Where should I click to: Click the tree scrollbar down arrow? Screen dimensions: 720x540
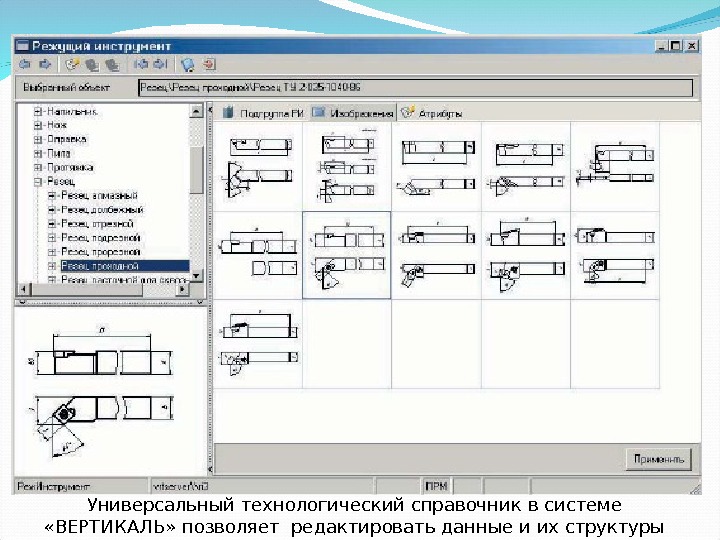click(197, 276)
